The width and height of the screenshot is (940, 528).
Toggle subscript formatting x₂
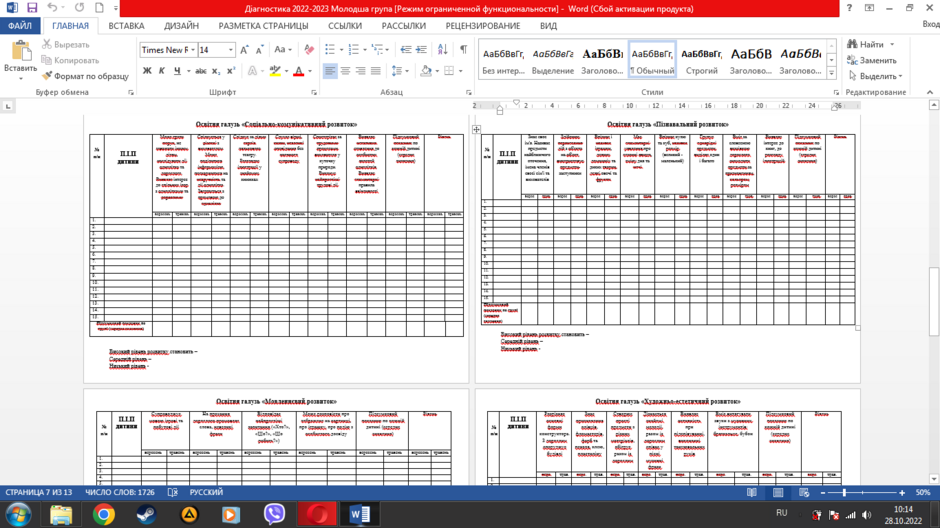point(216,71)
